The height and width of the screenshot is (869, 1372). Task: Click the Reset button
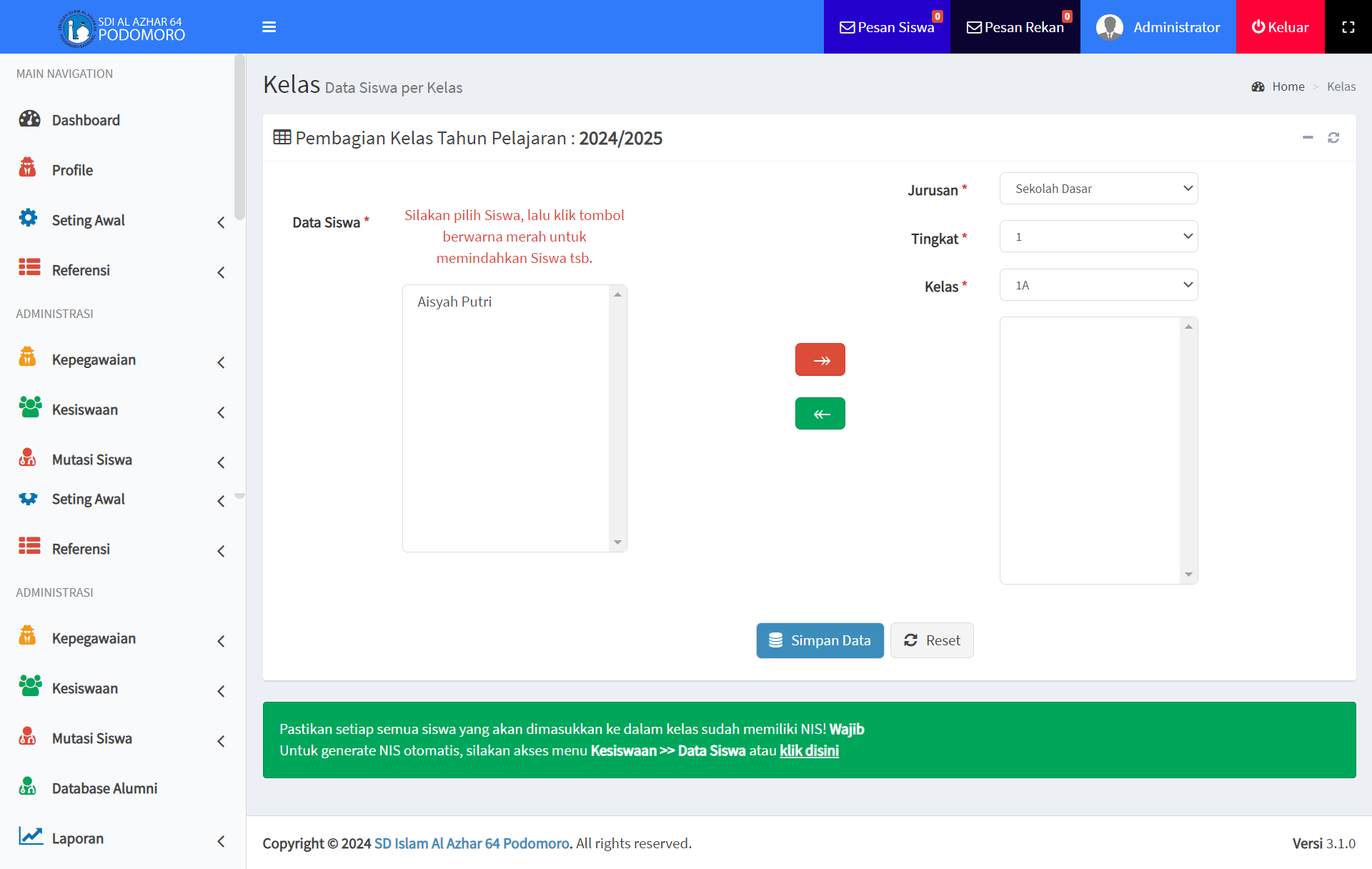tap(931, 640)
